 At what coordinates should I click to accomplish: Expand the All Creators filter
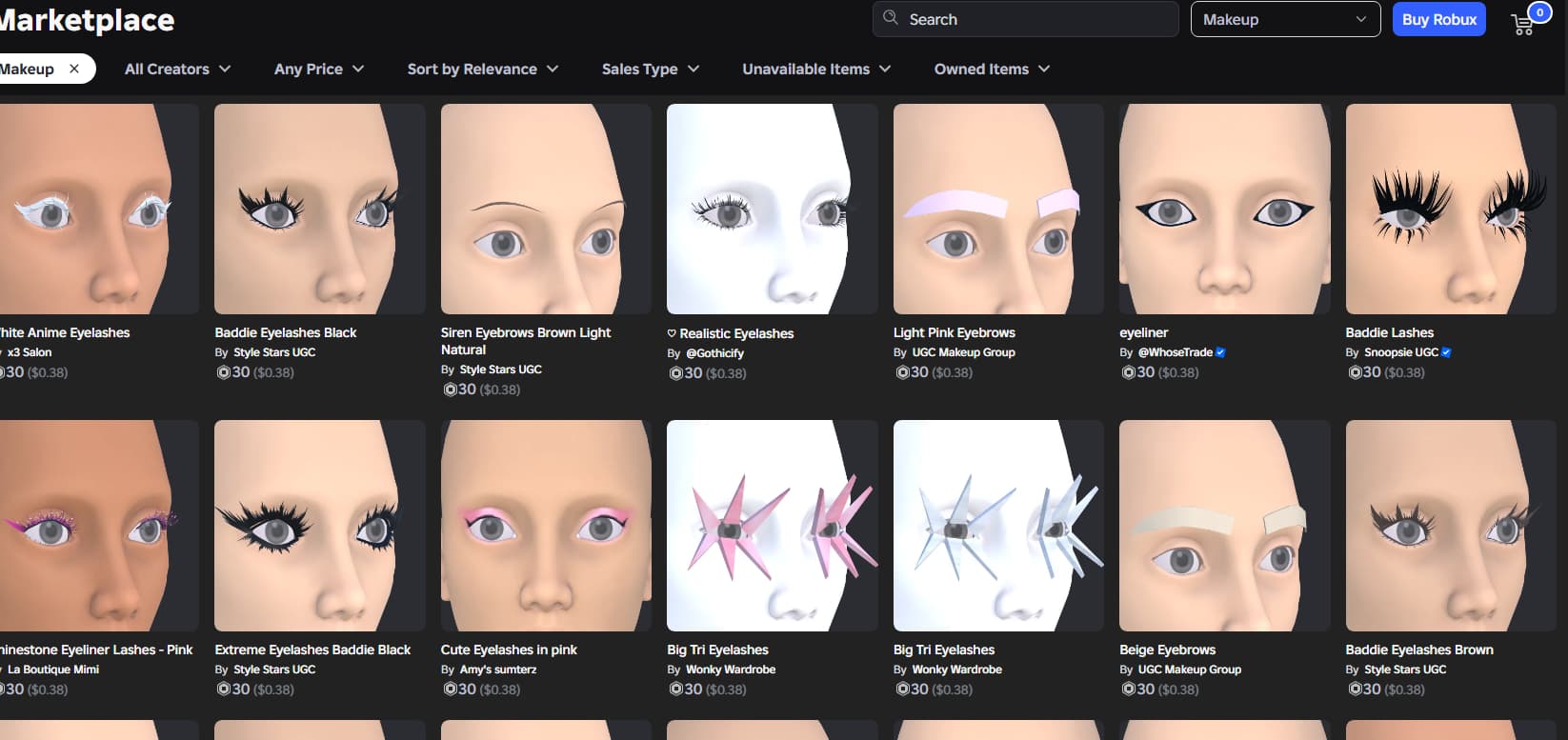pyautogui.click(x=177, y=69)
